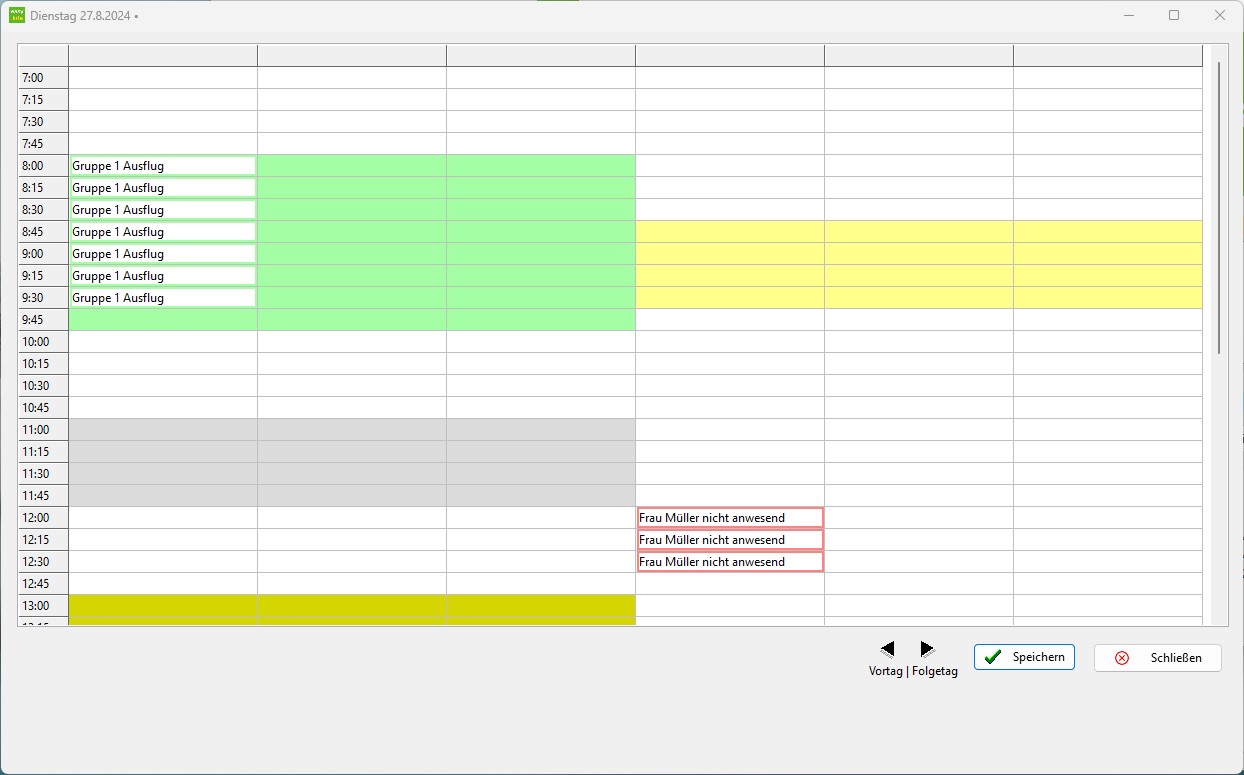Click the 10:45 time row header

(43, 408)
